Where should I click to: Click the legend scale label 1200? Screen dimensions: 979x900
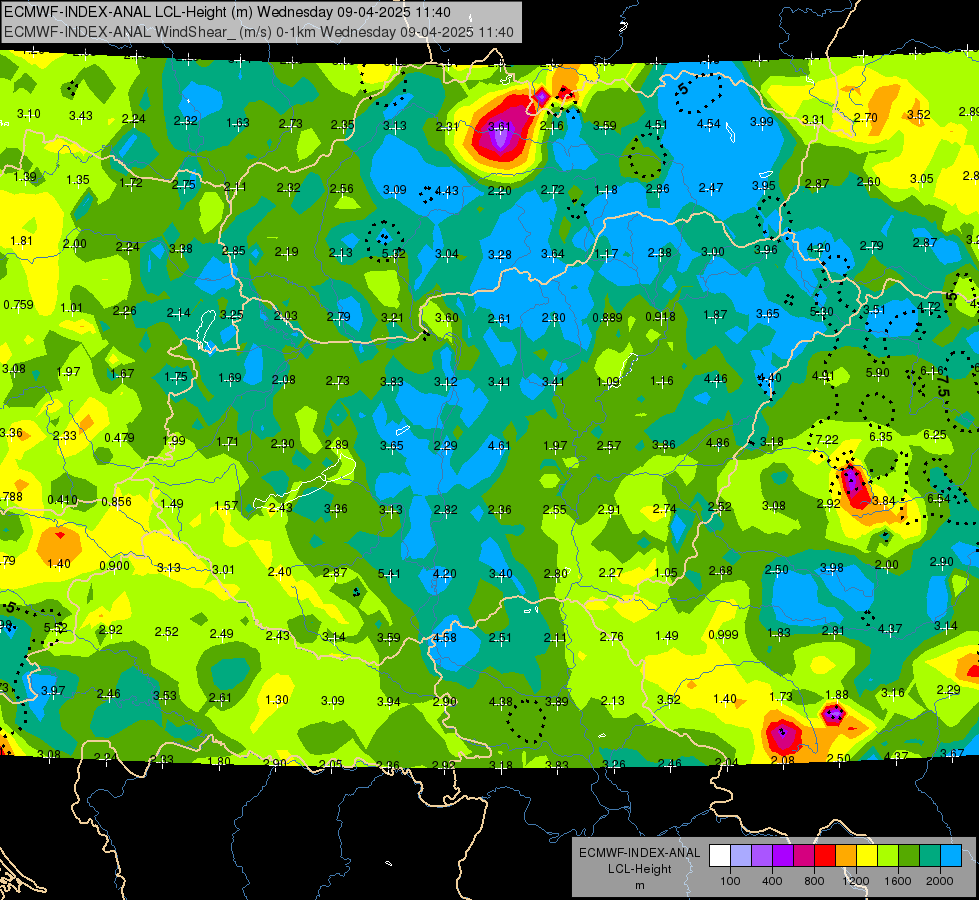[855, 881]
